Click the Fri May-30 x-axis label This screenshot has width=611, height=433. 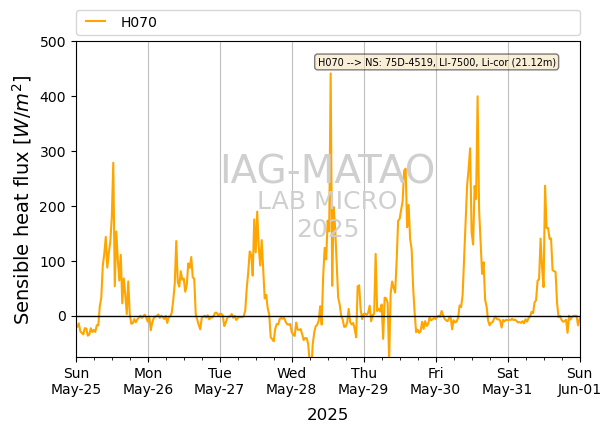coord(435,381)
